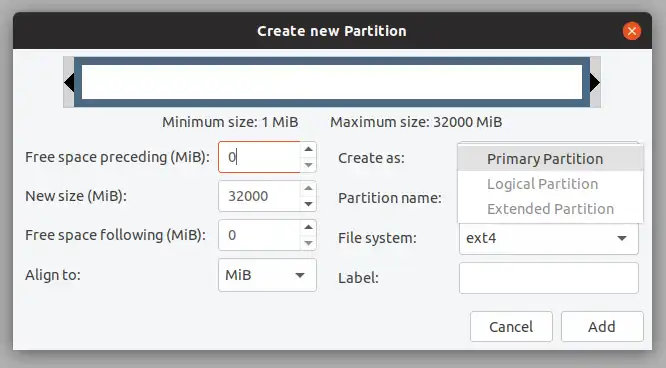Click the partition size graphic bar

[x=332, y=82]
